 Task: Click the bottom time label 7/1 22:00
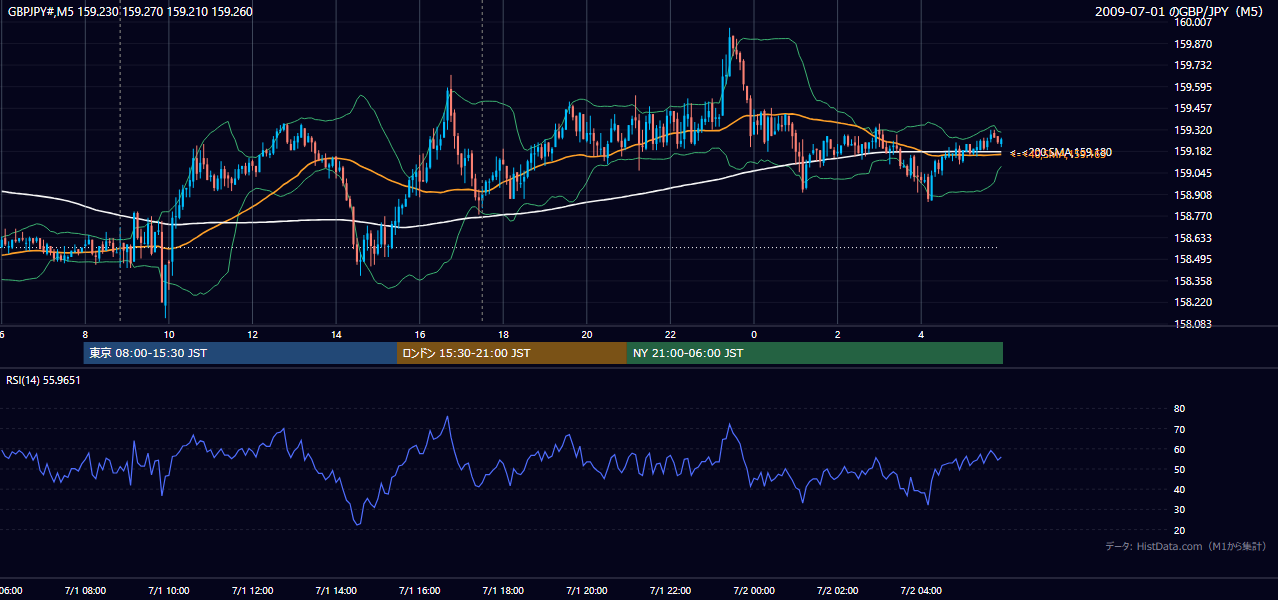669,591
